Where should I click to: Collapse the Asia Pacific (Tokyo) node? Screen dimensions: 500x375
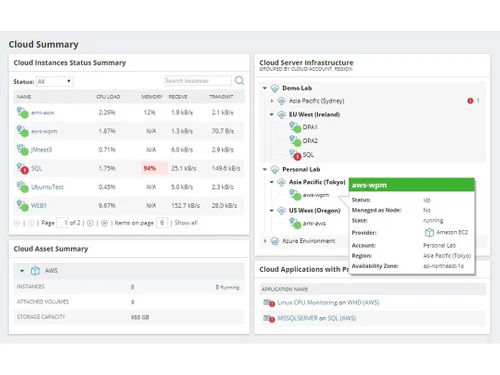click(272, 182)
